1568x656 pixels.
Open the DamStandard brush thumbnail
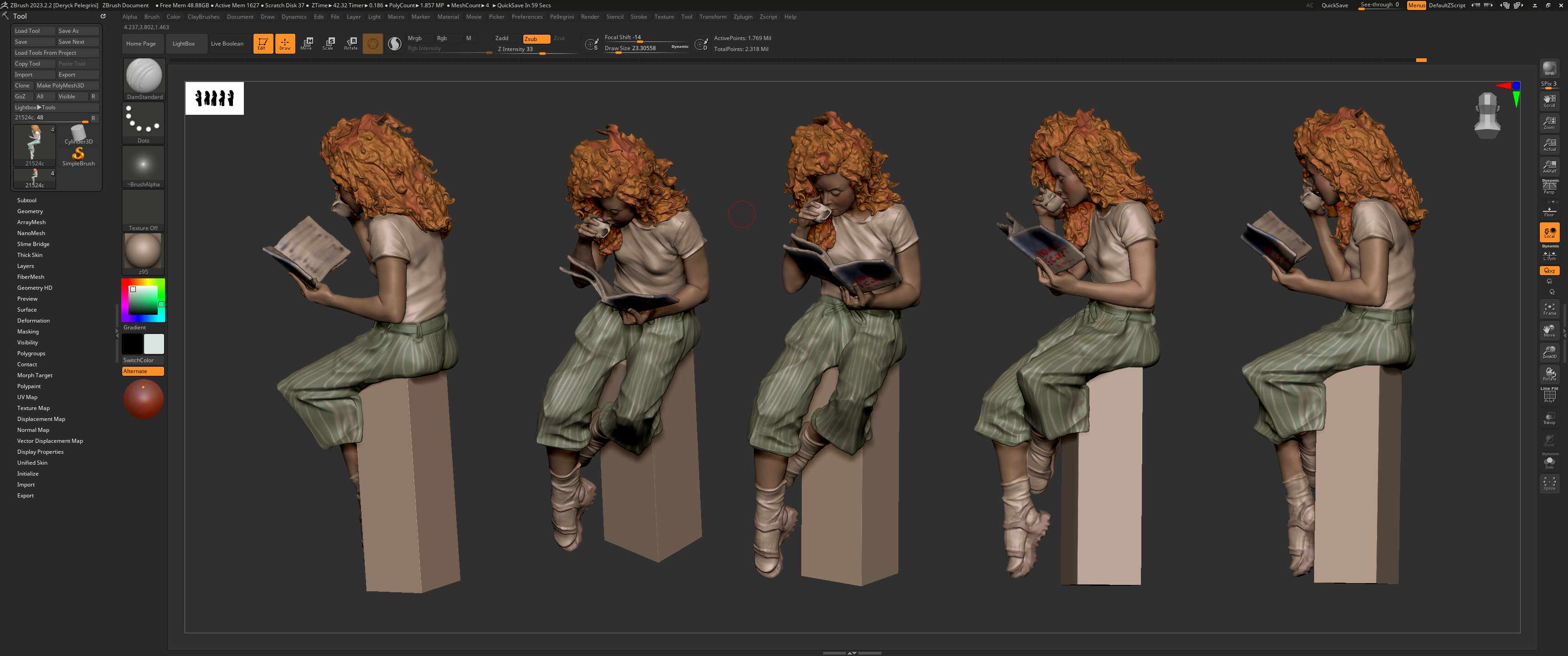[144, 76]
